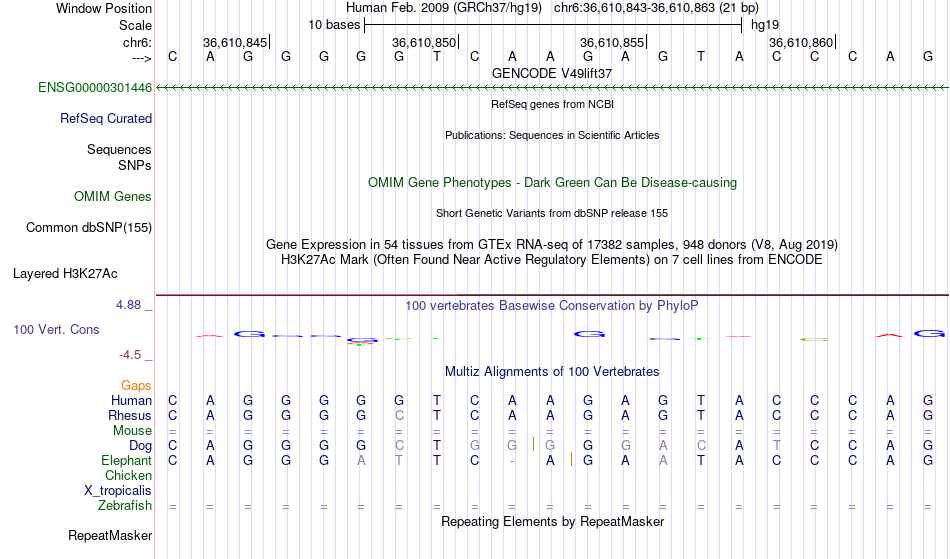950x559 pixels.
Task: Click the 36,610,855 position tick label
Action: click(611, 42)
